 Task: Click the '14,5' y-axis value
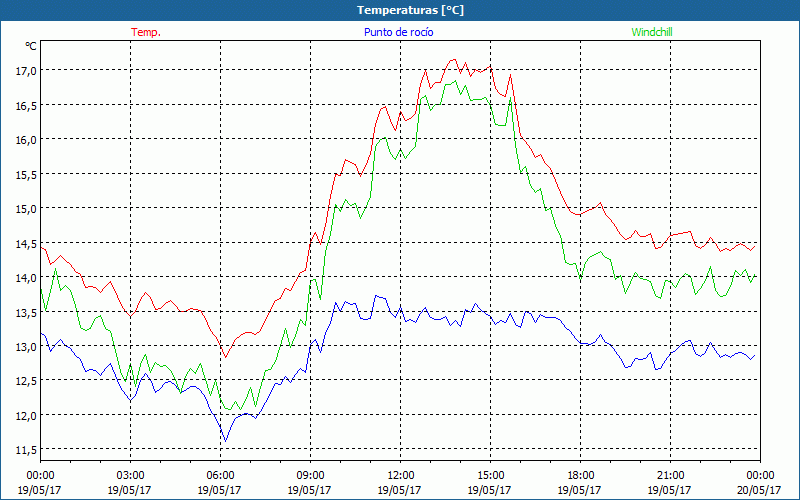point(26,243)
